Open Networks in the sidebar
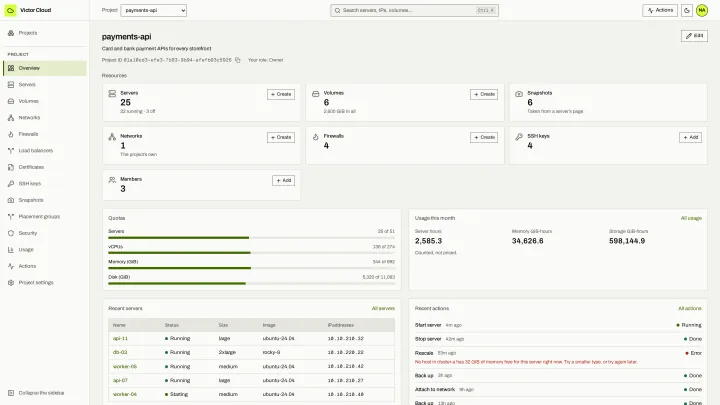Viewport: 720px width, 405px height. coord(45,118)
